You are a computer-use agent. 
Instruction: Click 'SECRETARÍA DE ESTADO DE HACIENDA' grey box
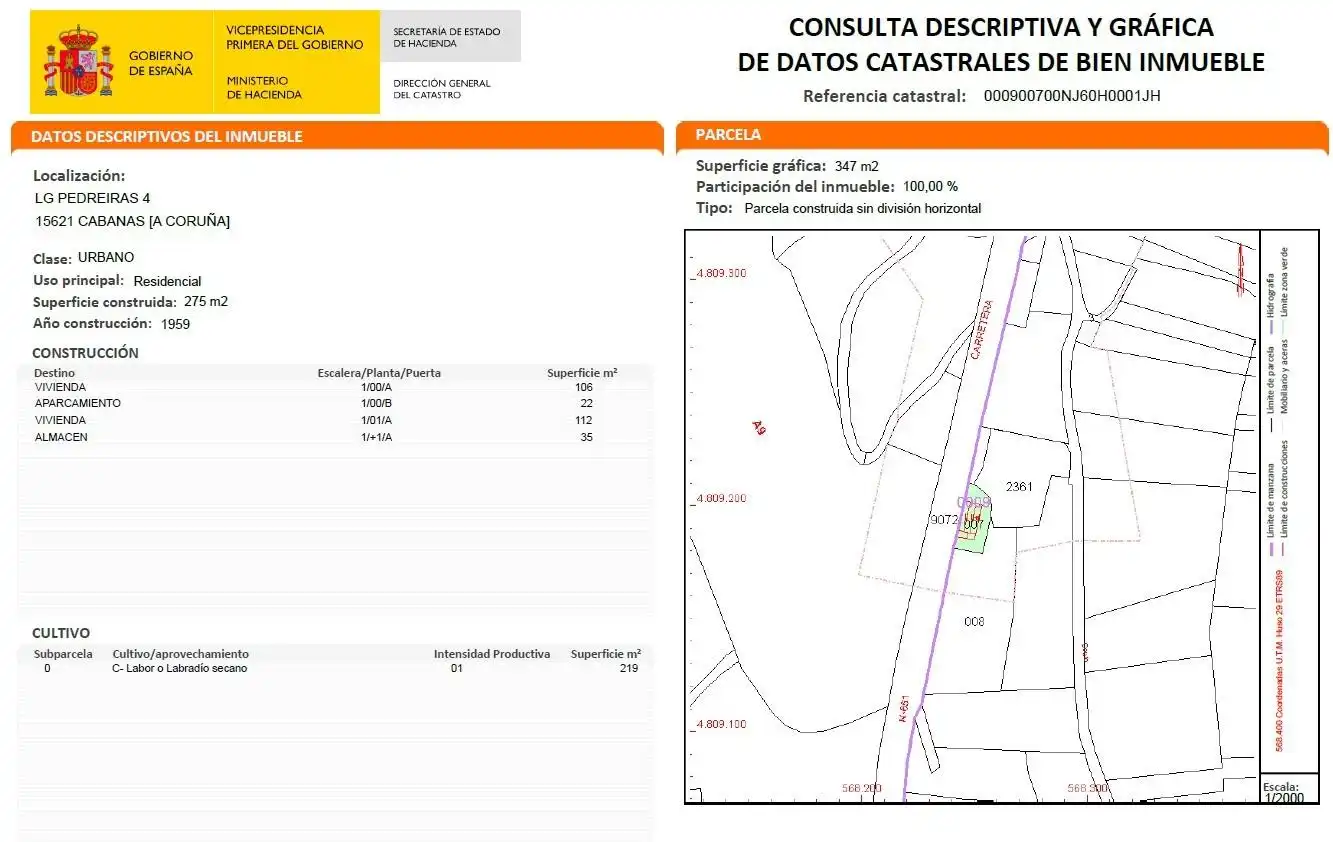[x=450, y=37]
